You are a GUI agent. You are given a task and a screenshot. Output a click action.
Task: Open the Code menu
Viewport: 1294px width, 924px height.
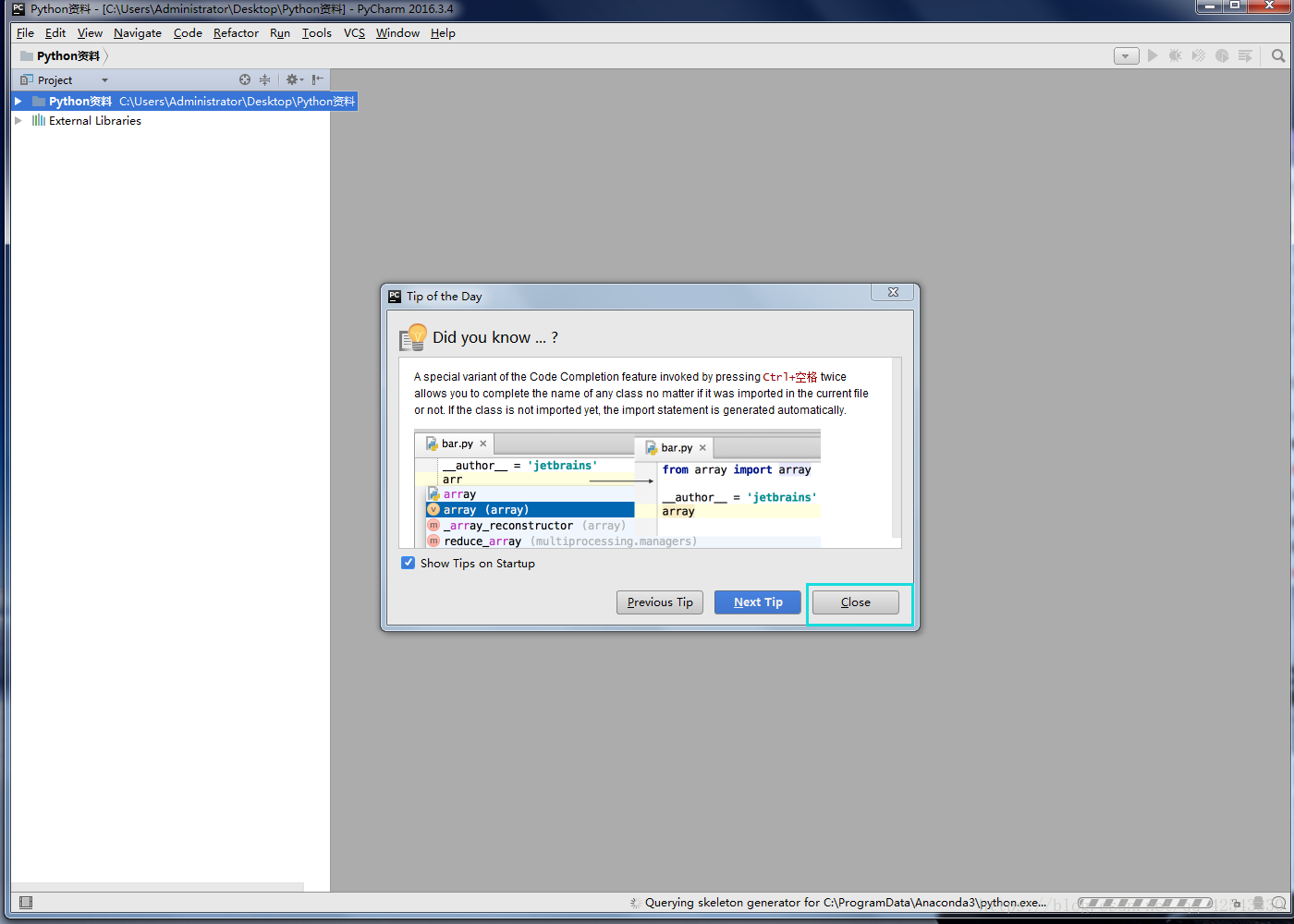188,32
